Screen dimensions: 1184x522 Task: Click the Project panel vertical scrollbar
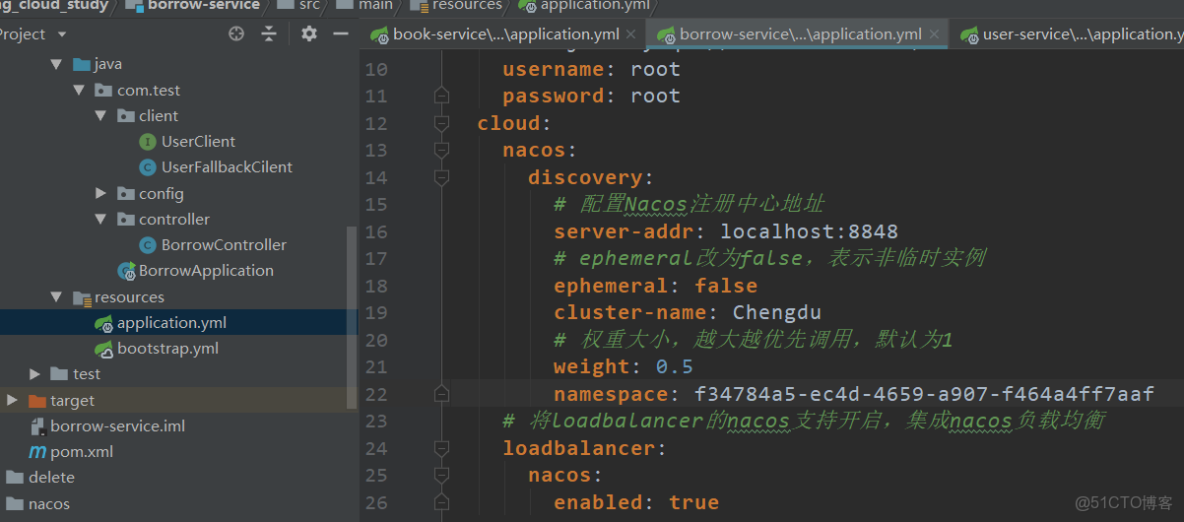[352, 317]
